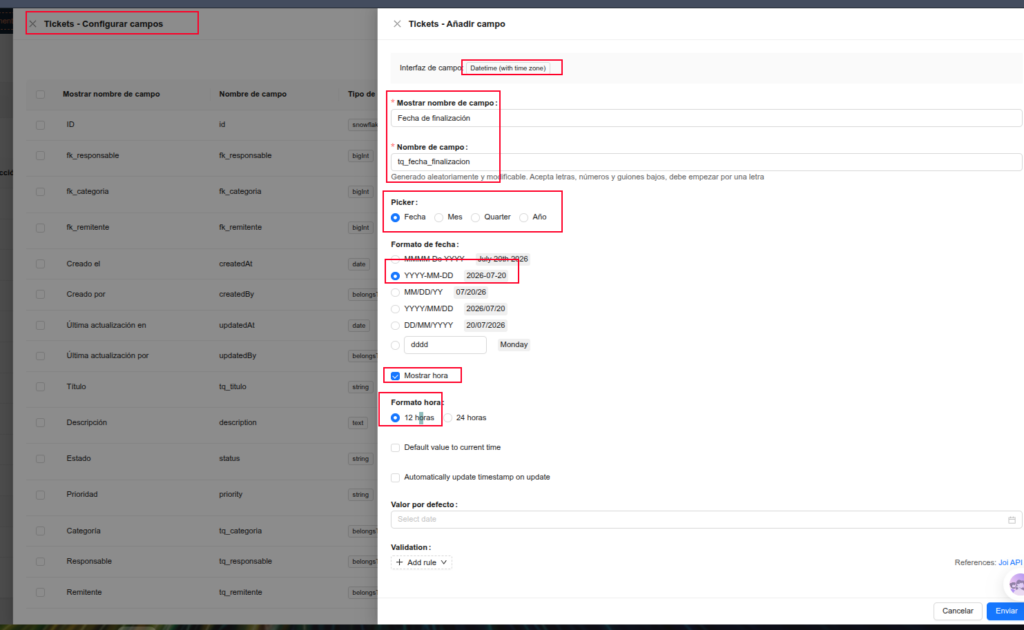
Task: Click the tq_titulo field name cell
Action: [232, 386]
